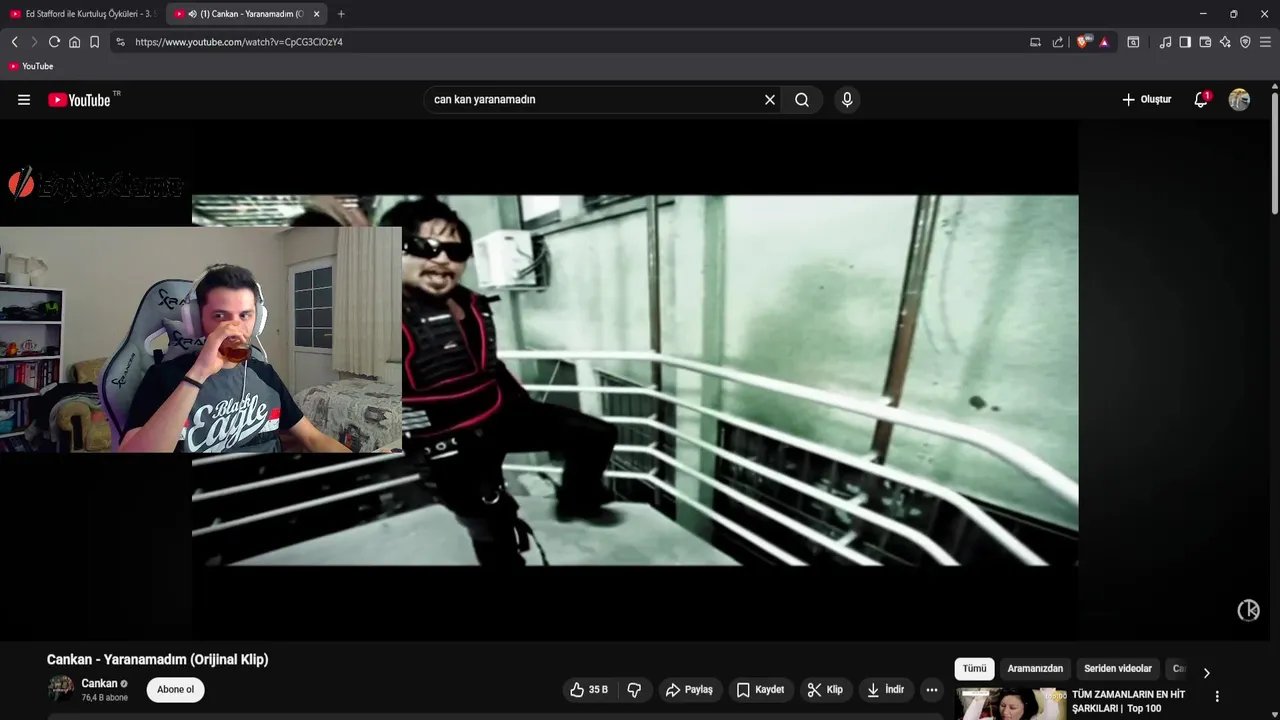Clear the search query with X

(770, 100)
